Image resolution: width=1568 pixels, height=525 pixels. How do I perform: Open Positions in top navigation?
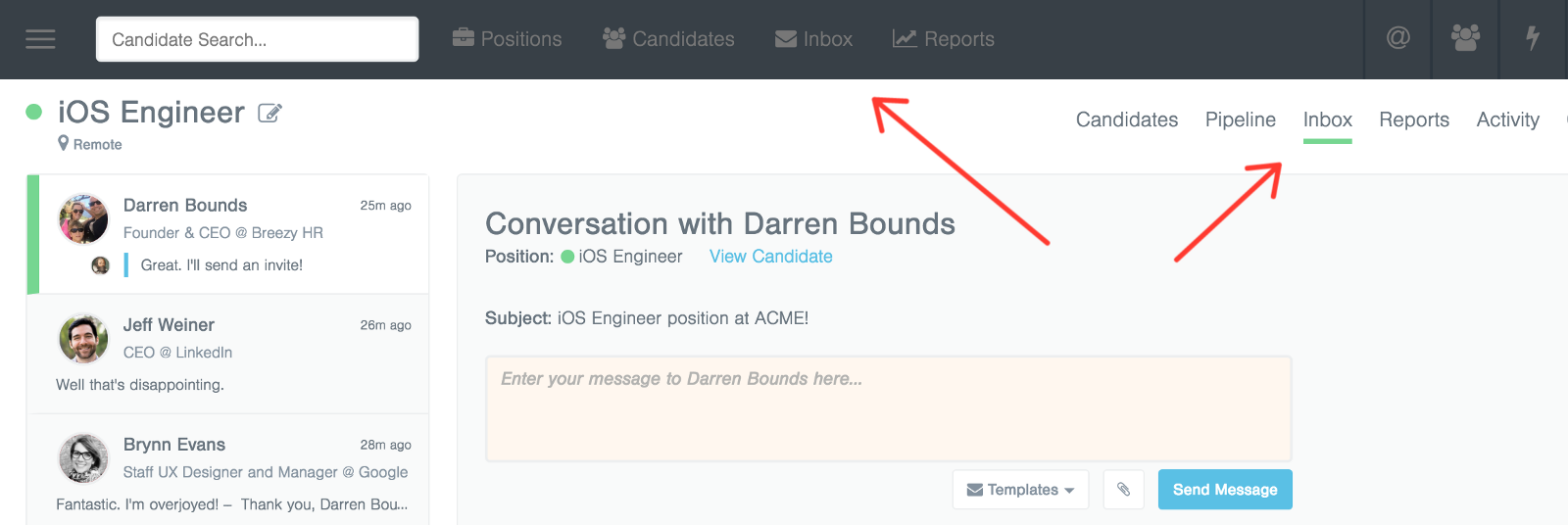tap(507, 39)
